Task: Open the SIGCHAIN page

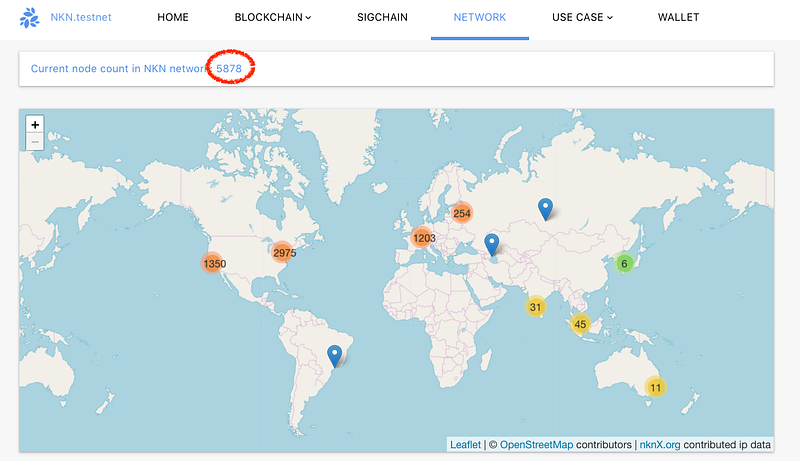Action: tap(382, 17)
